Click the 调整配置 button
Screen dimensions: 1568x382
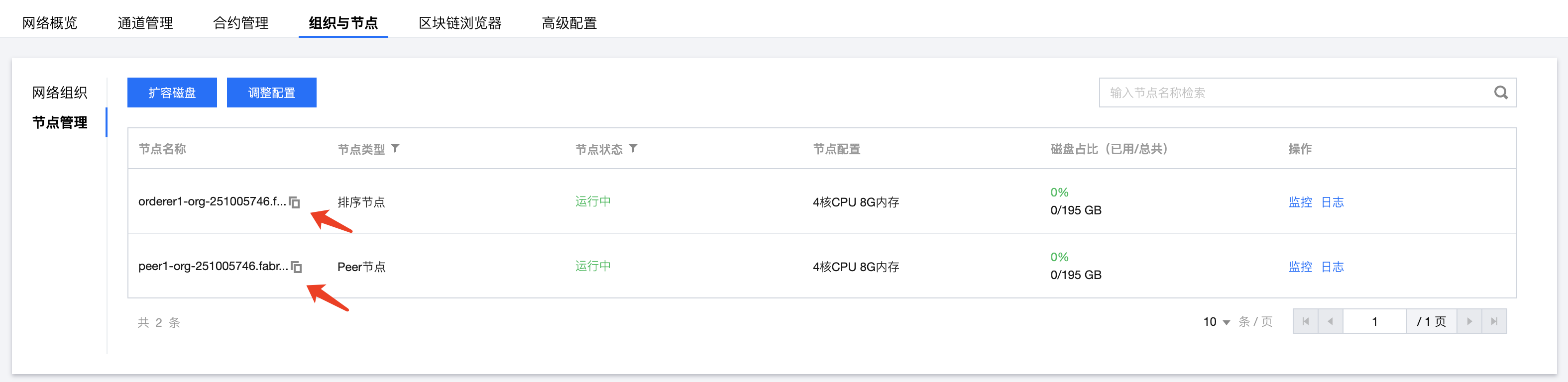pyautogui.click(x=271, y=93)
